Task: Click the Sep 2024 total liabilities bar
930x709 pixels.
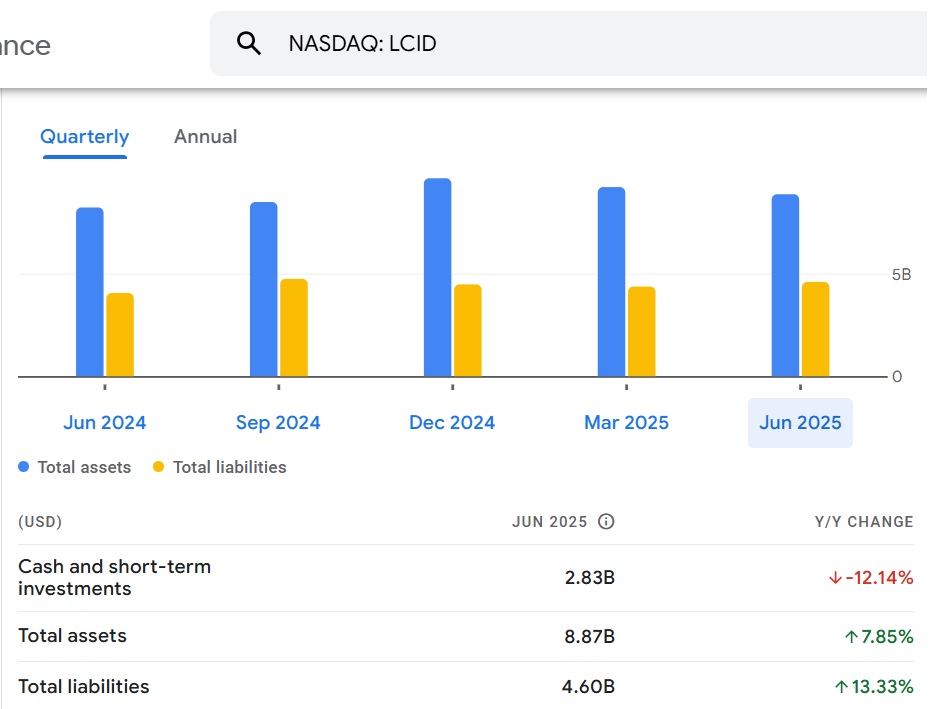Action: coord(294,328)
